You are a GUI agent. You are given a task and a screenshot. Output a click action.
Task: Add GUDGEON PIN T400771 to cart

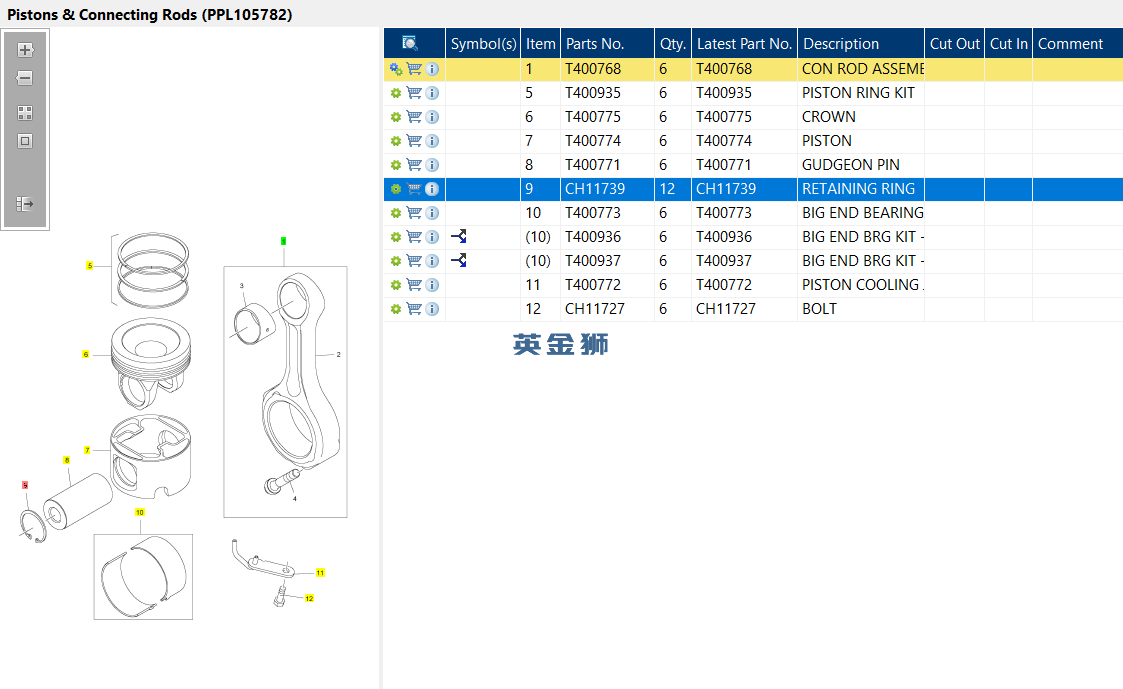coord(414,165)
